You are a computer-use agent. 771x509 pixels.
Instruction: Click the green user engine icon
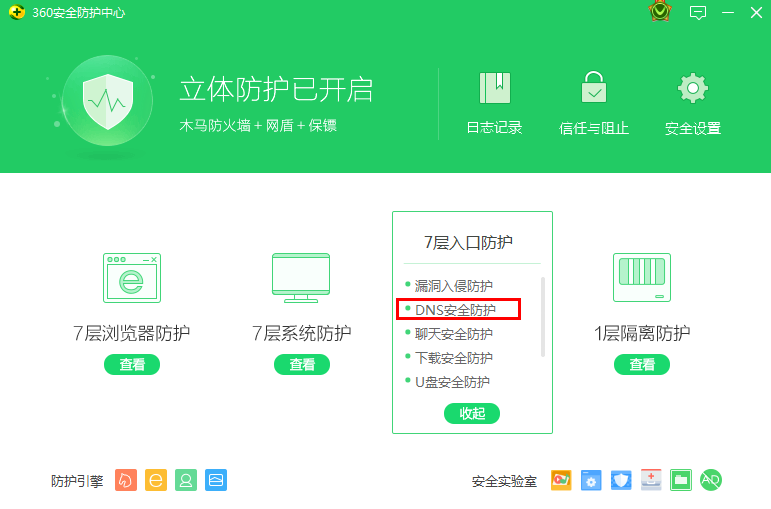pos(186,480)
